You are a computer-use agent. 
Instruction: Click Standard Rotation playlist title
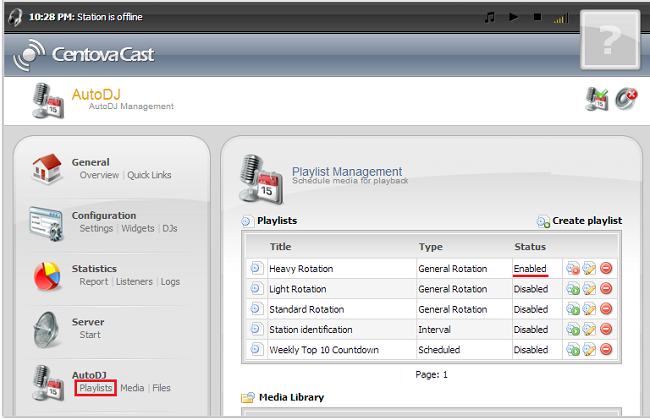click(307, 309)
